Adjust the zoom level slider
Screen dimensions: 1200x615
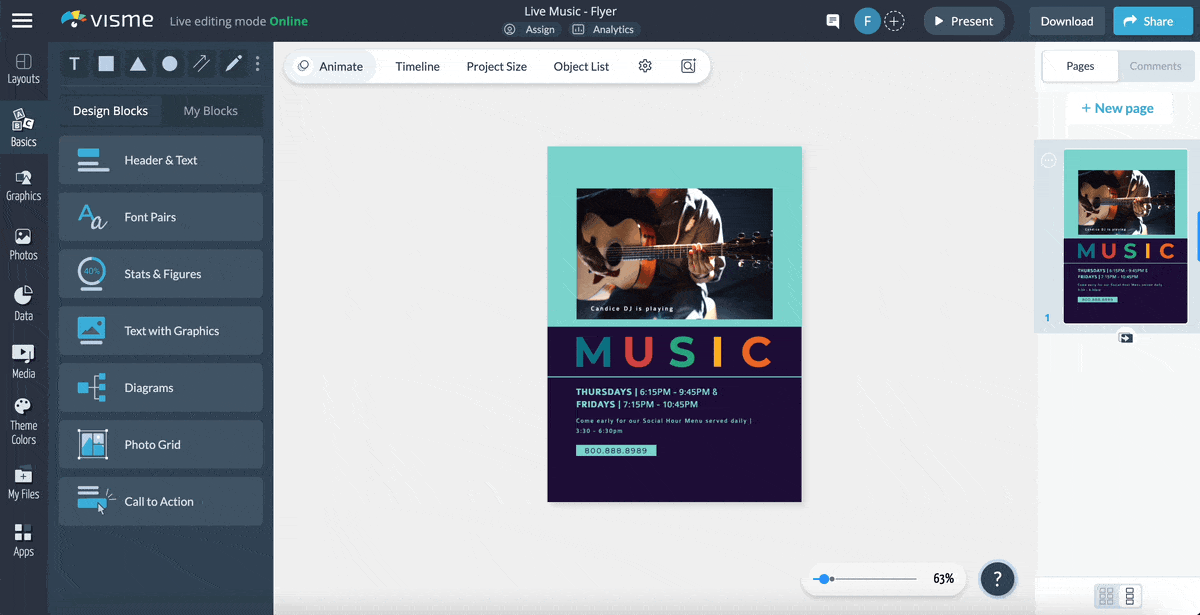[825, 578]
